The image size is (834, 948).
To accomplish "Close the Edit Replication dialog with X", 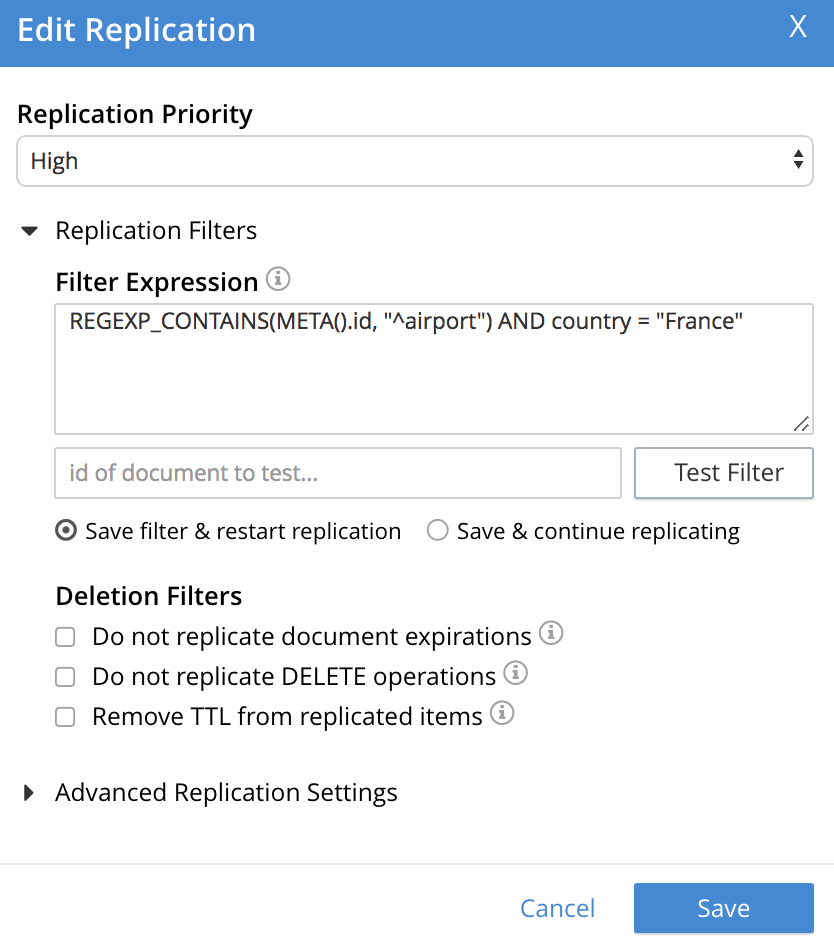I will (x=798, y=28).
